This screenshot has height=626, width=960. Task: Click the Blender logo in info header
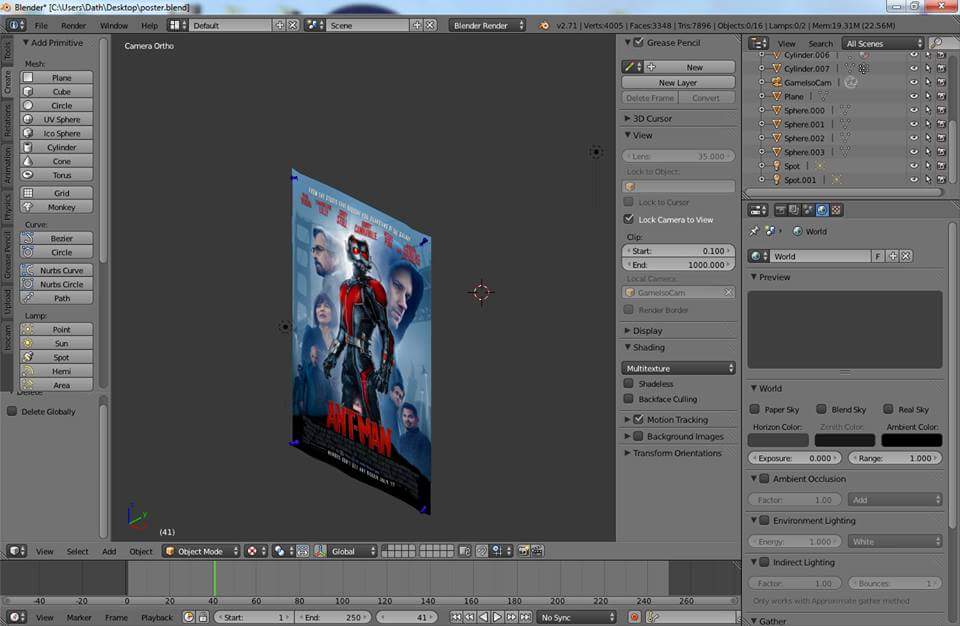pyautogui.click(x=544, y=26)
